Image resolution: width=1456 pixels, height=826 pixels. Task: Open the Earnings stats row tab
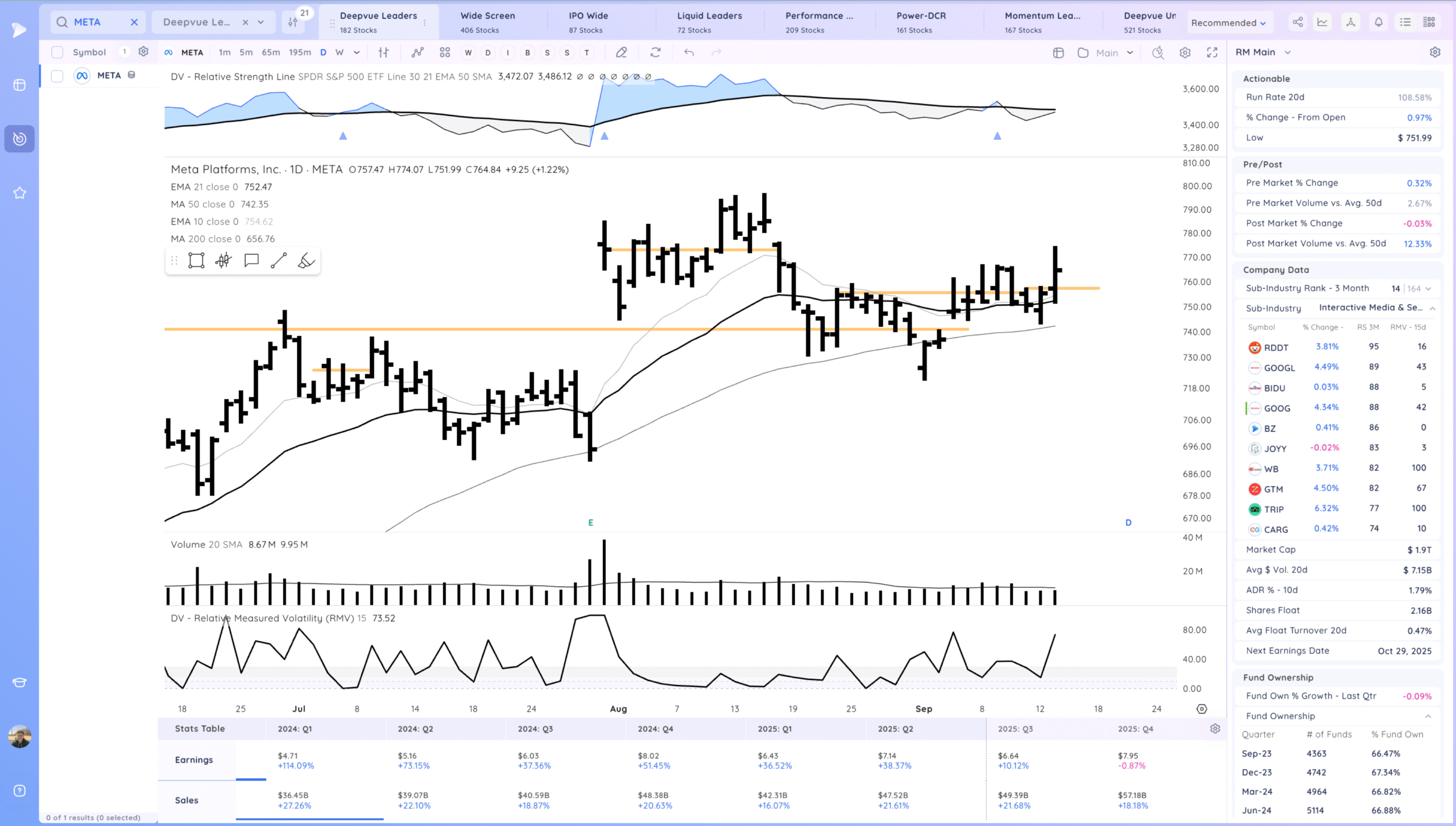(194, 760)
